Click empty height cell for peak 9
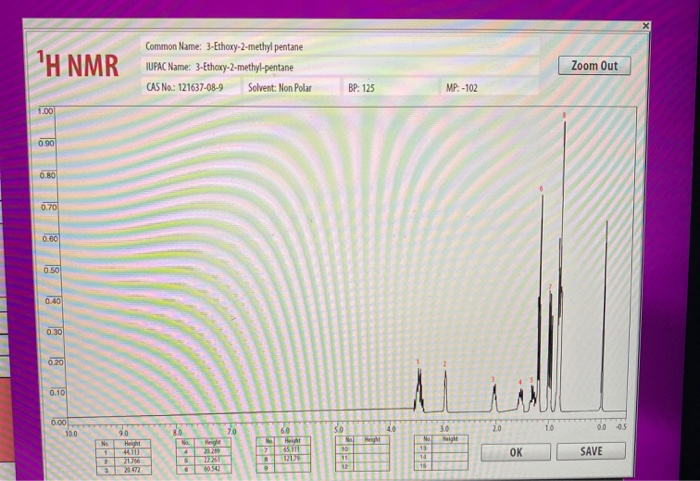 tap(293, 467)
